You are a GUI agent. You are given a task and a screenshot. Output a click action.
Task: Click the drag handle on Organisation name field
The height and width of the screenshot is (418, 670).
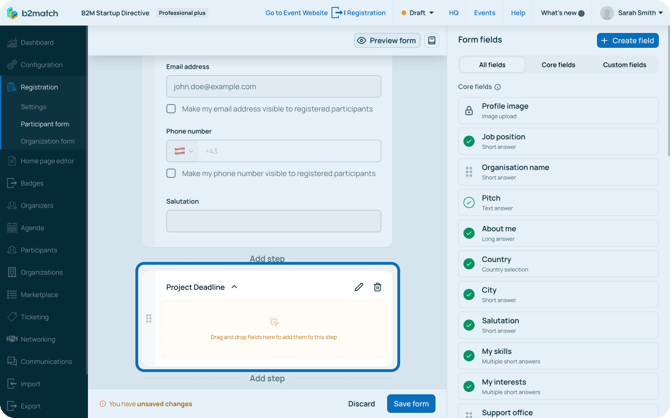coord(469,172)
